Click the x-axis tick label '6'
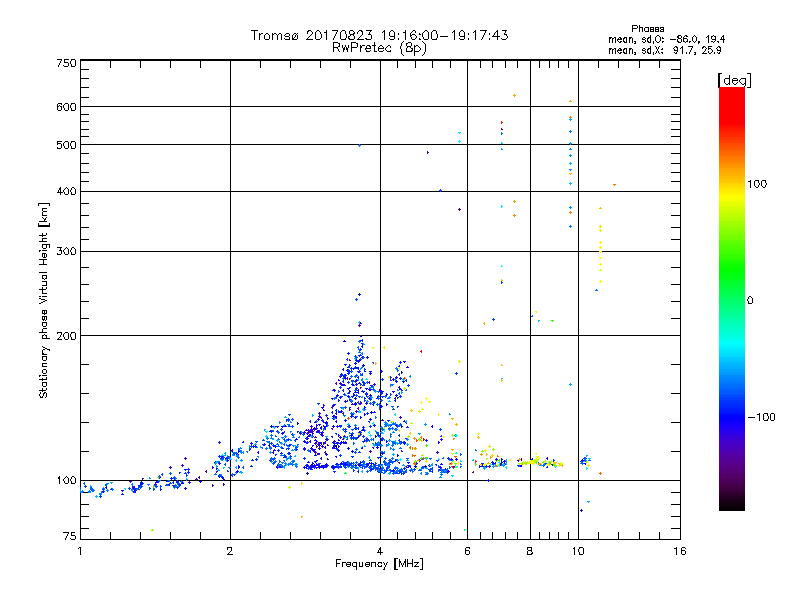 [x=467, y=551]
